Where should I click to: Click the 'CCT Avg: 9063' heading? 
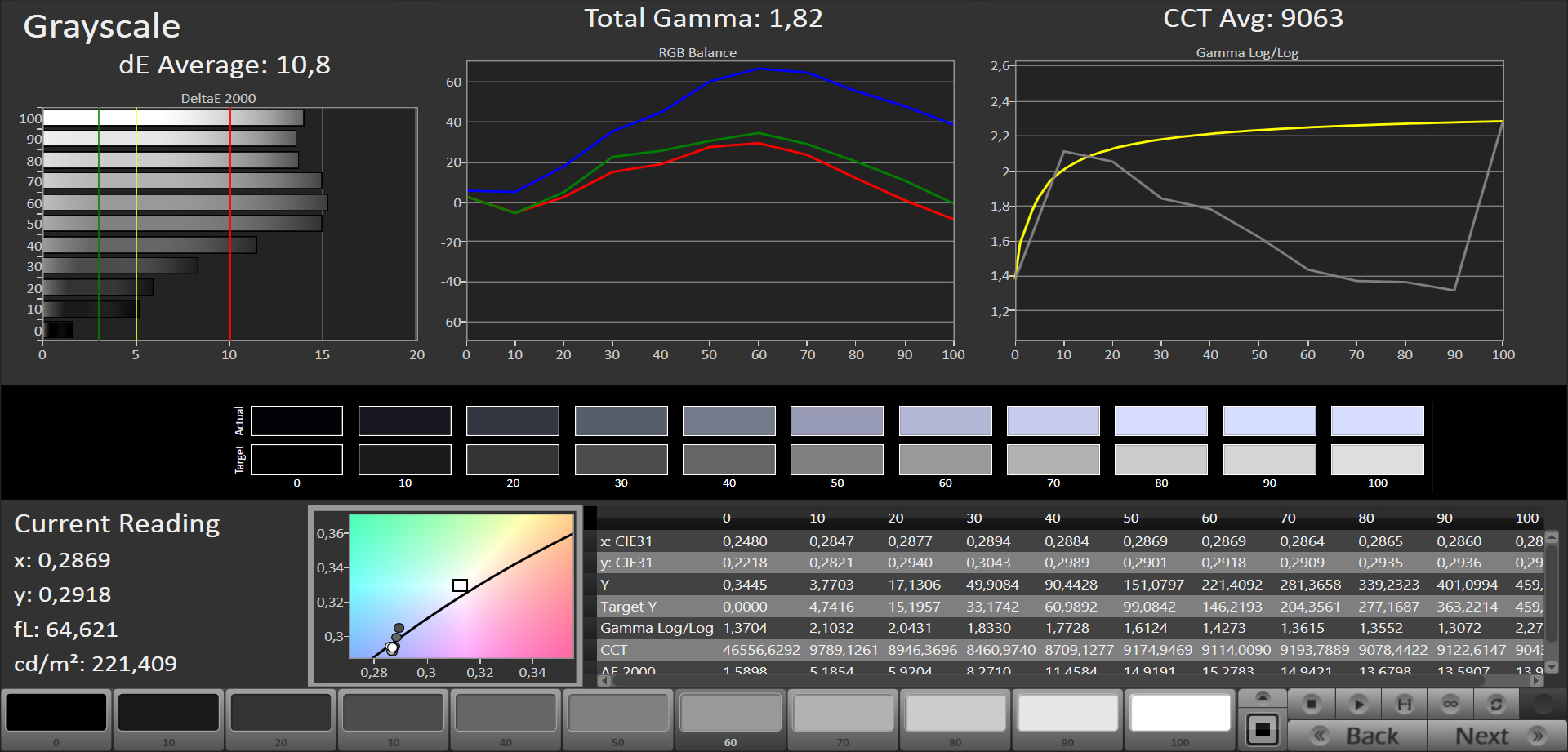click(x=1253, y=18)
